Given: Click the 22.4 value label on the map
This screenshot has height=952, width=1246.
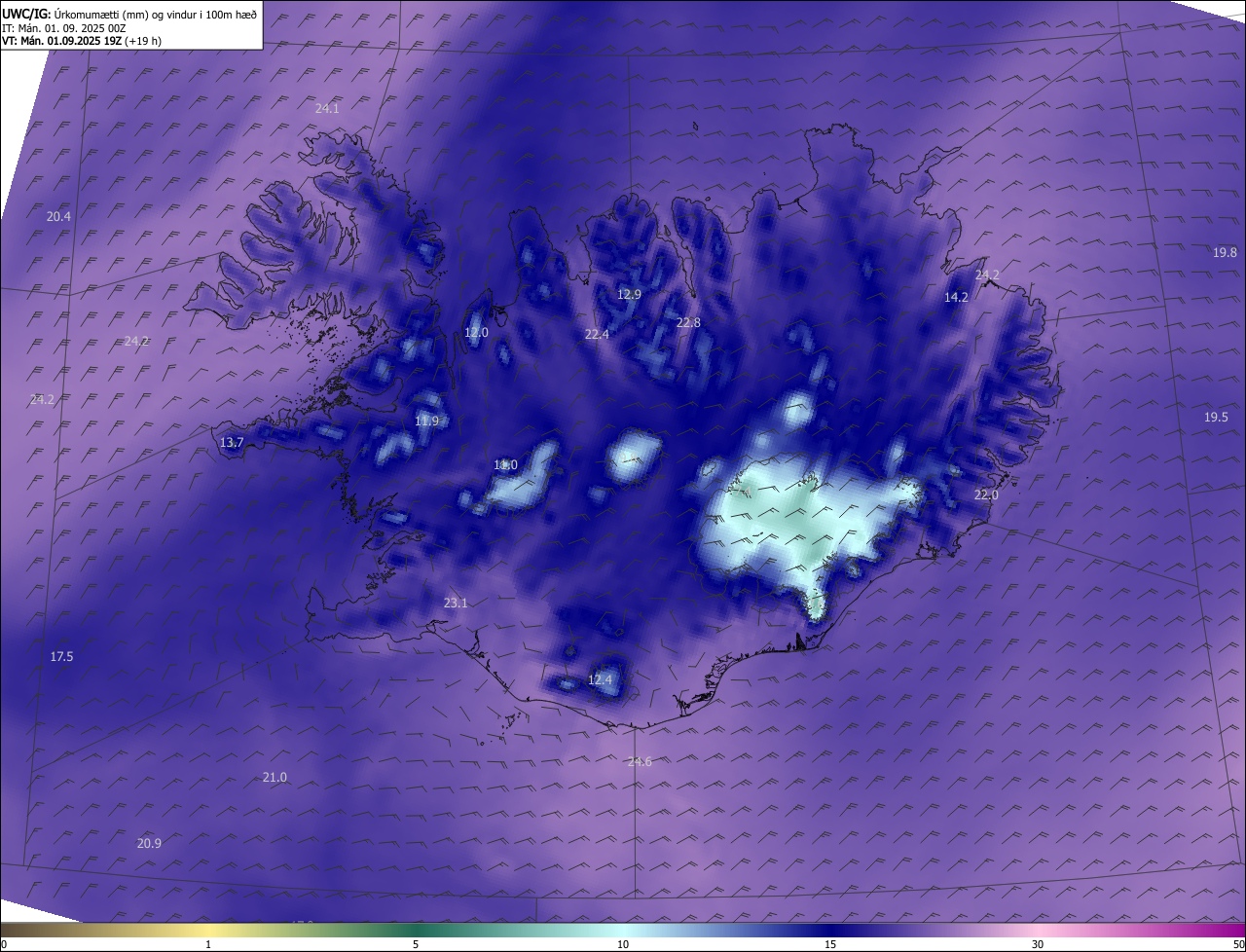Looking at the screenshot, I should pos(597,334).
